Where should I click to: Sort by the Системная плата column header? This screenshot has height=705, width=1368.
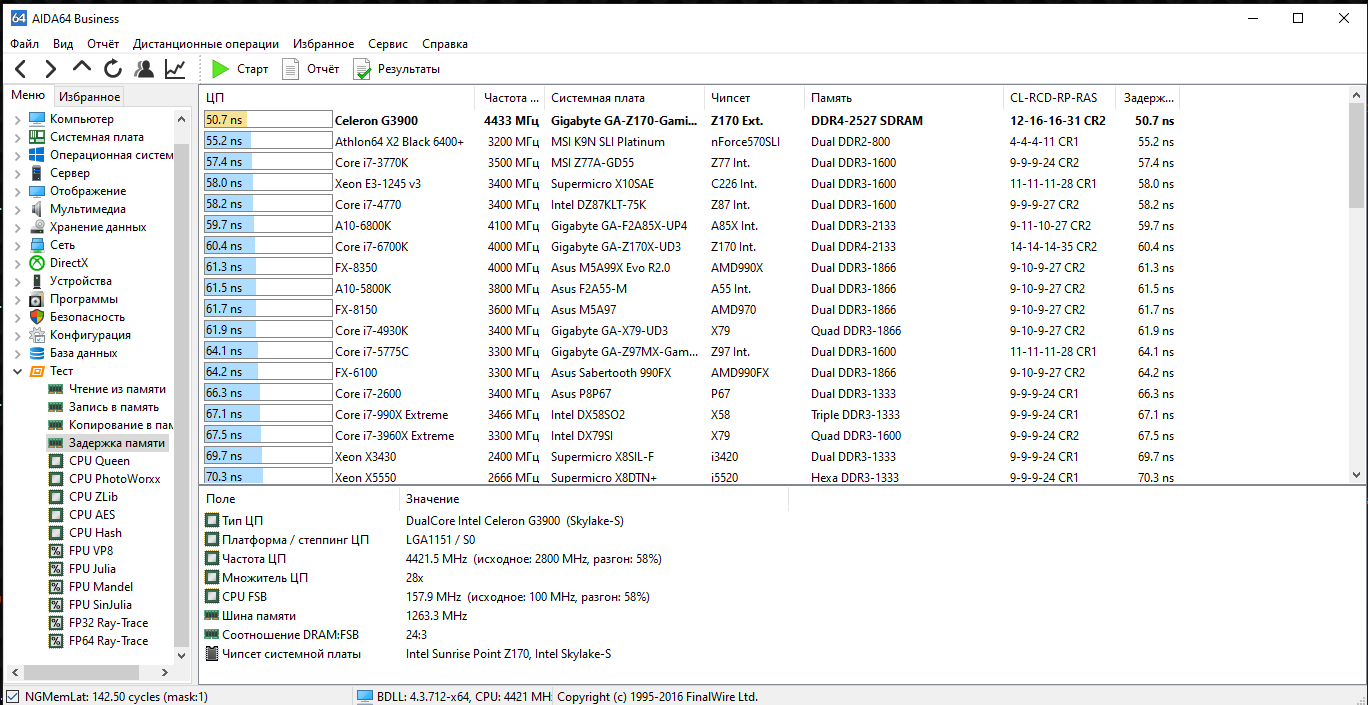pos(625,98)
